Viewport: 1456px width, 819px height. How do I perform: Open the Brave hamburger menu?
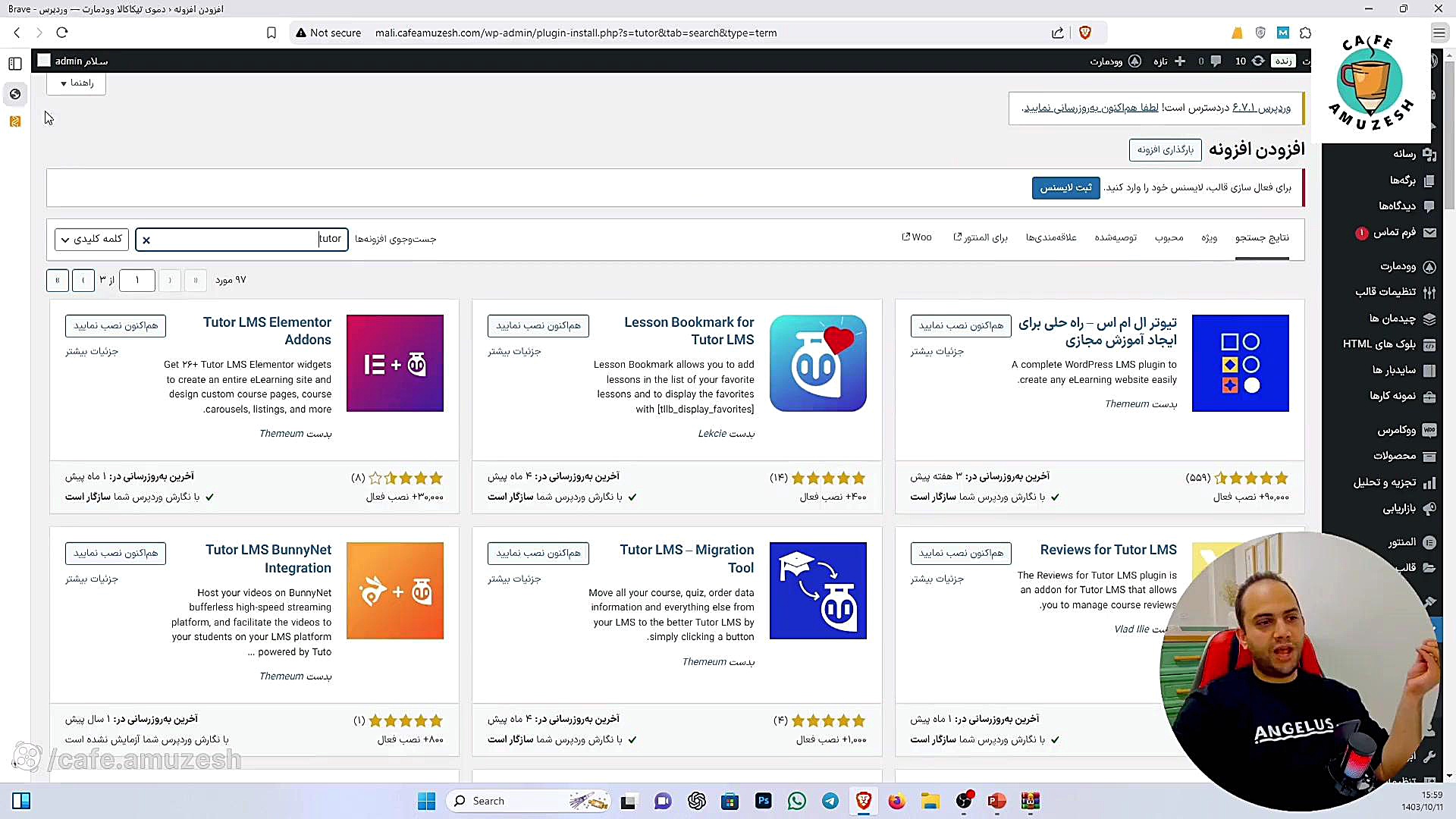(x=1439, y=33)
